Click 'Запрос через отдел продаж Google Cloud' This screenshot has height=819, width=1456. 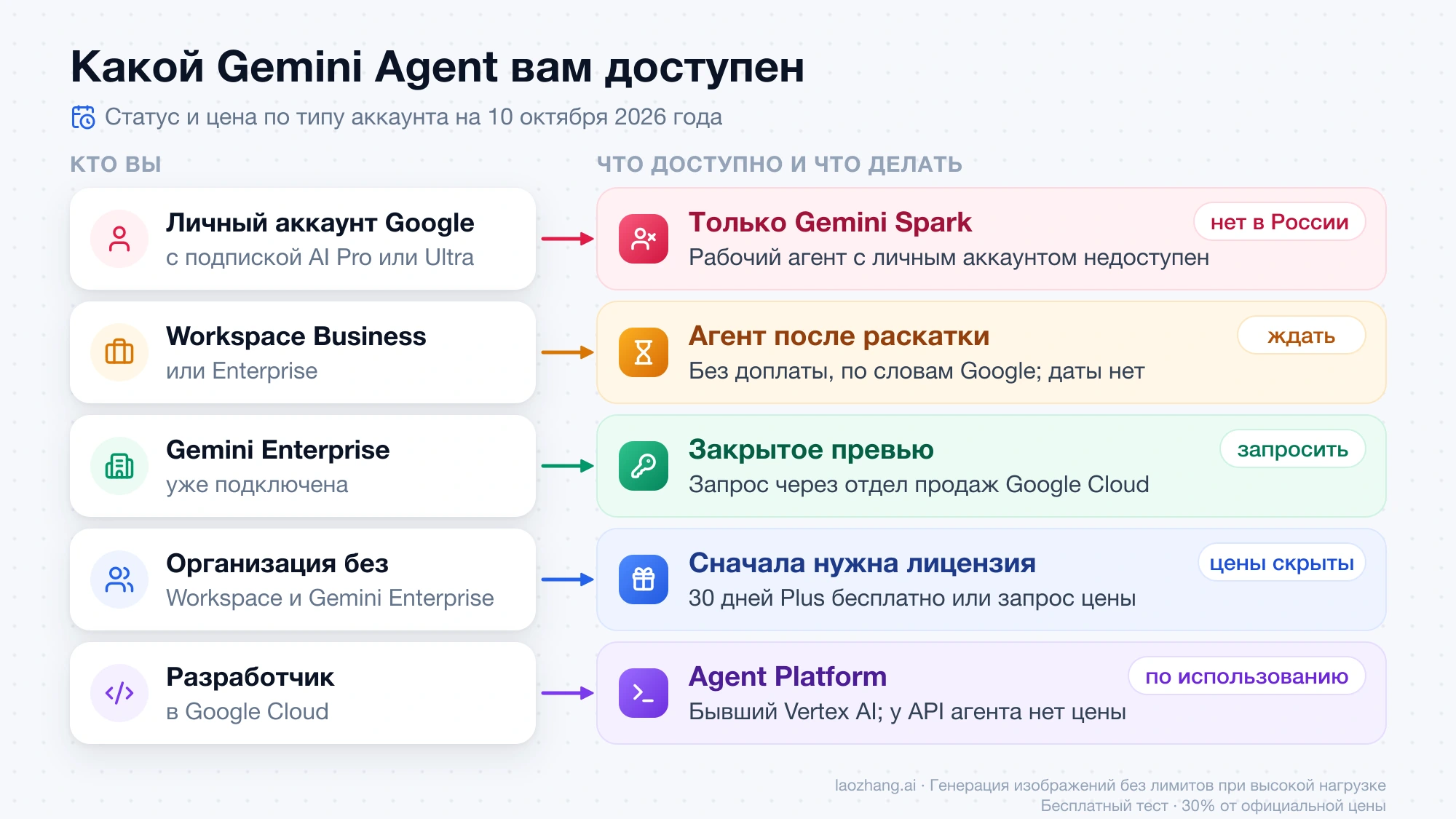(919, 484)
